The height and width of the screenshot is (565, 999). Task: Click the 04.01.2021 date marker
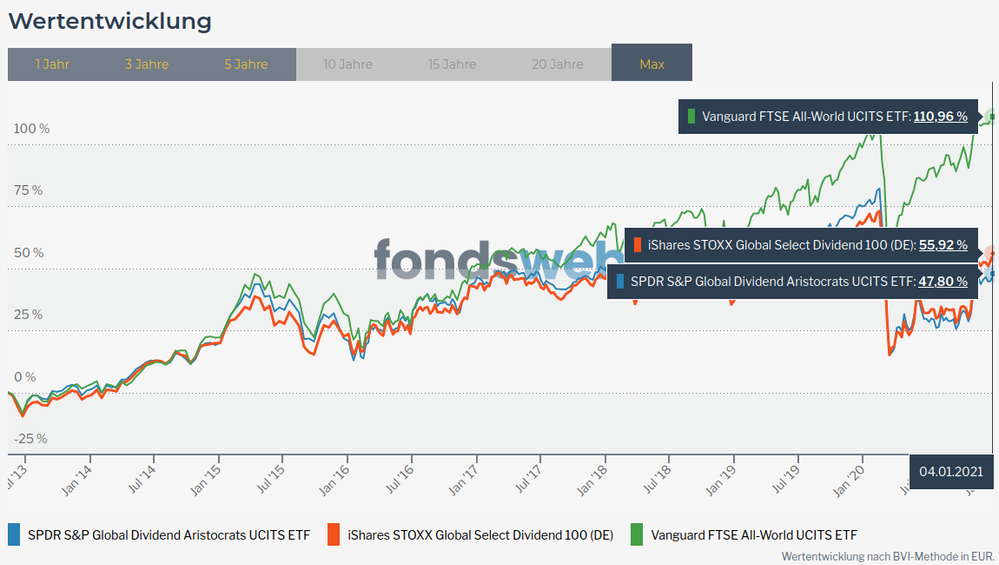coord(952,471)
